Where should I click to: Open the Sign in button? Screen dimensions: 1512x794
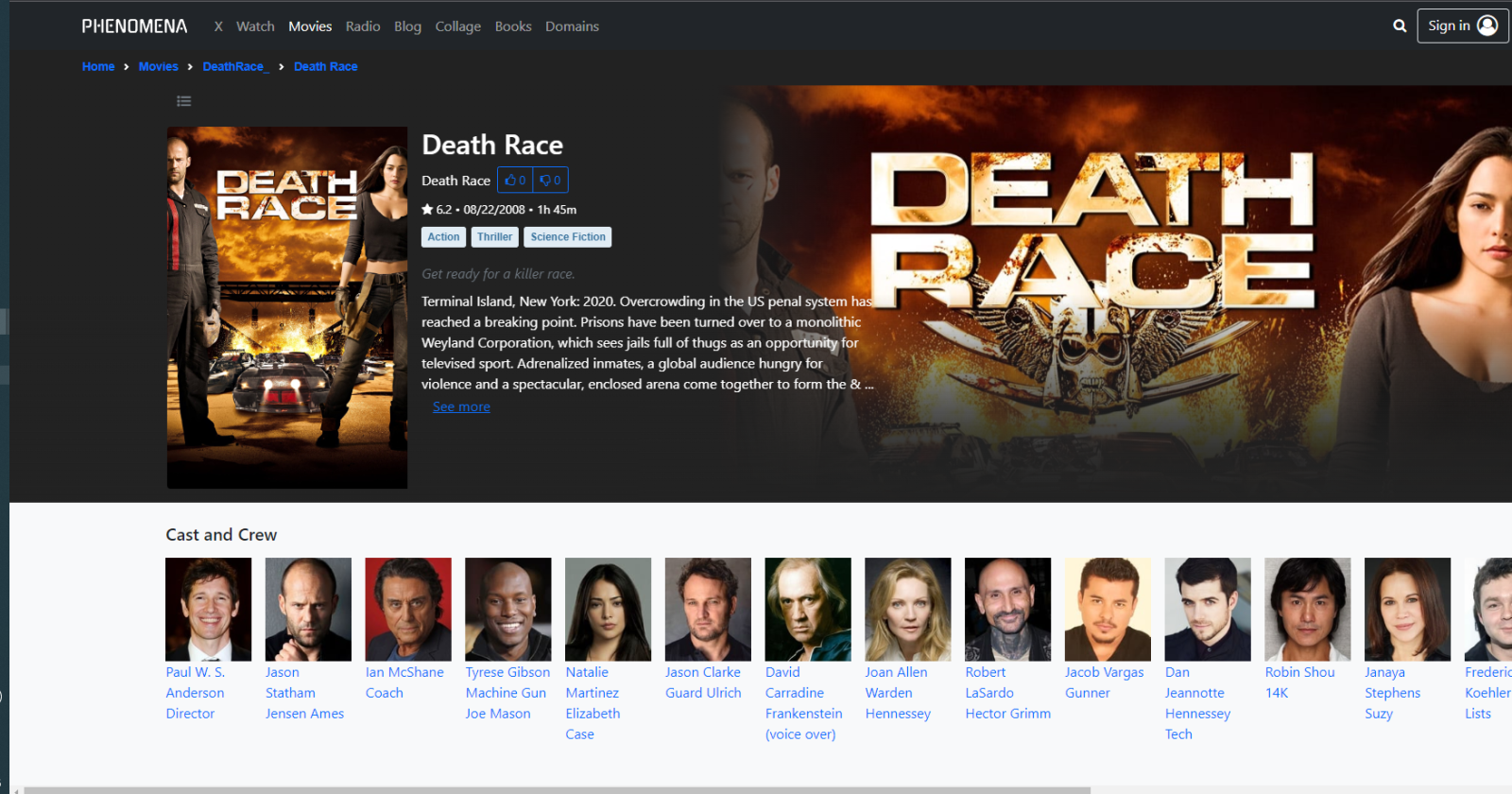[1461, 26]
